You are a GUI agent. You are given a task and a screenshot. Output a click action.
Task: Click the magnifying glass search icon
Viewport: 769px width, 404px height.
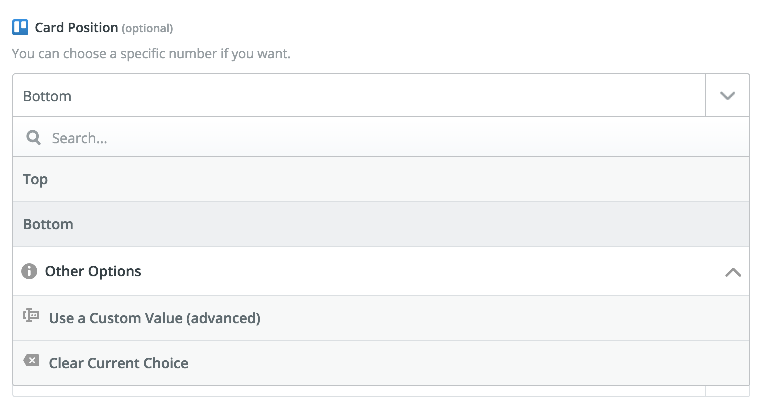(x=33, y=138)
